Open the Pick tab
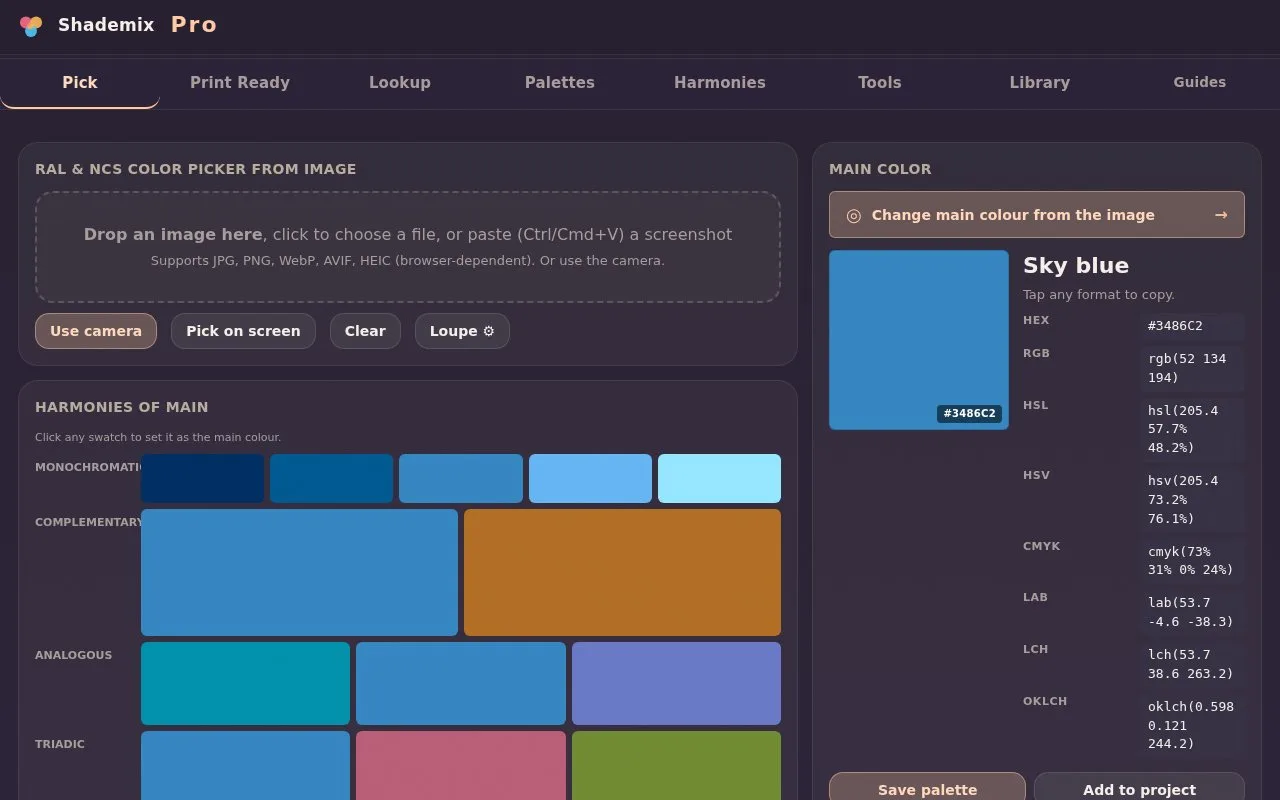Viewport: 1280px width, 800px height. [80, 83]
